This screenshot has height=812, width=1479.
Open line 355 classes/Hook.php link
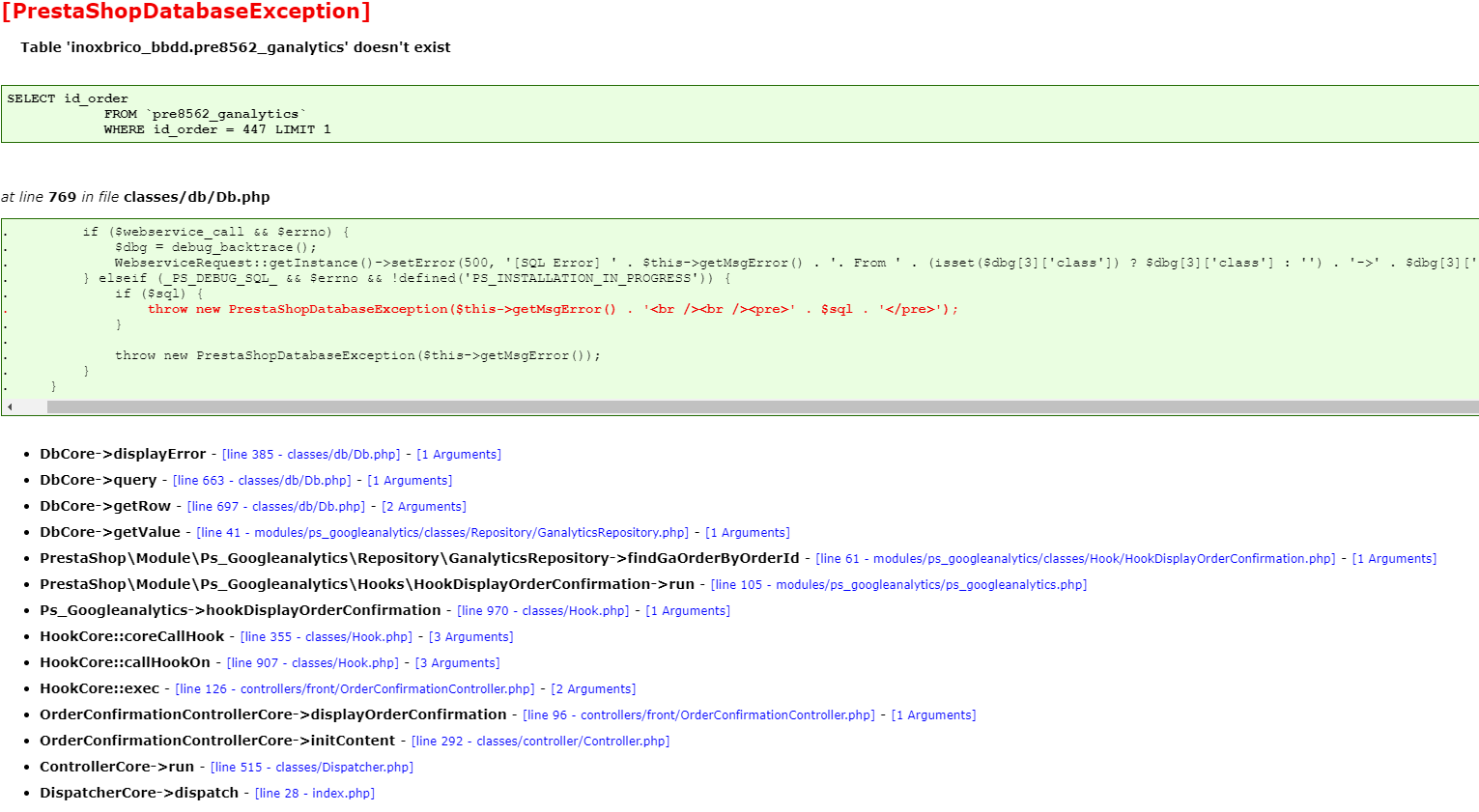(327, 637)
